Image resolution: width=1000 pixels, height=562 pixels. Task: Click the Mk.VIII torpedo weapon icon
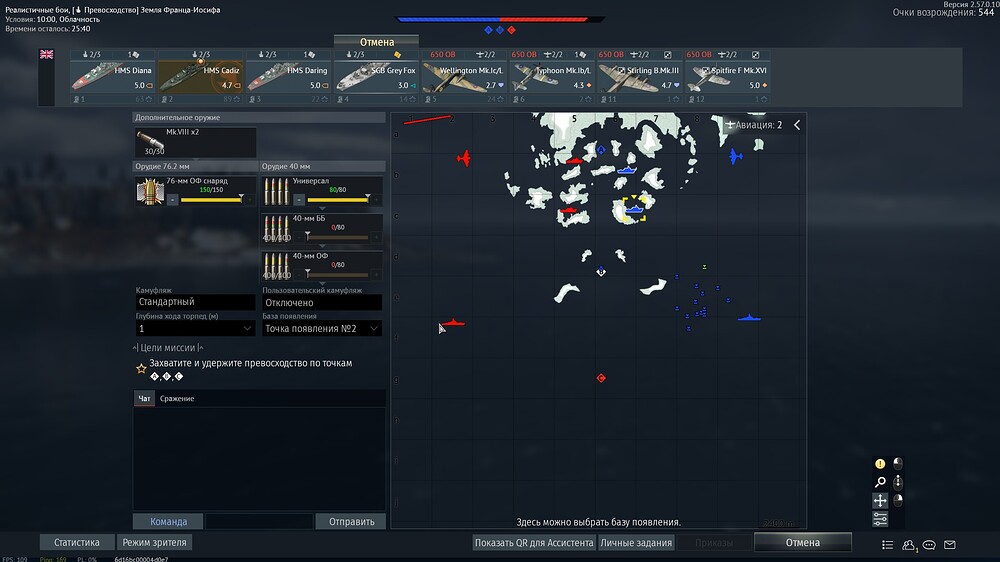point(151,142)
